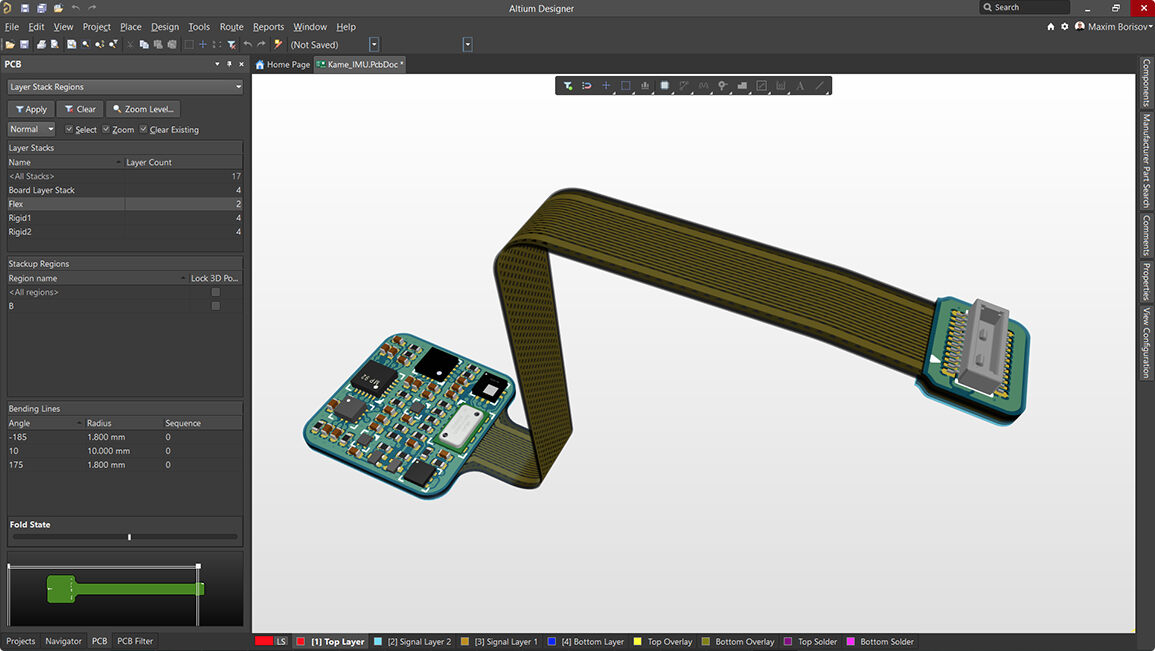This screenshot has height=651, width=1155.
Task: Open the settings gear icon near username
Action: pos(1064,27)
